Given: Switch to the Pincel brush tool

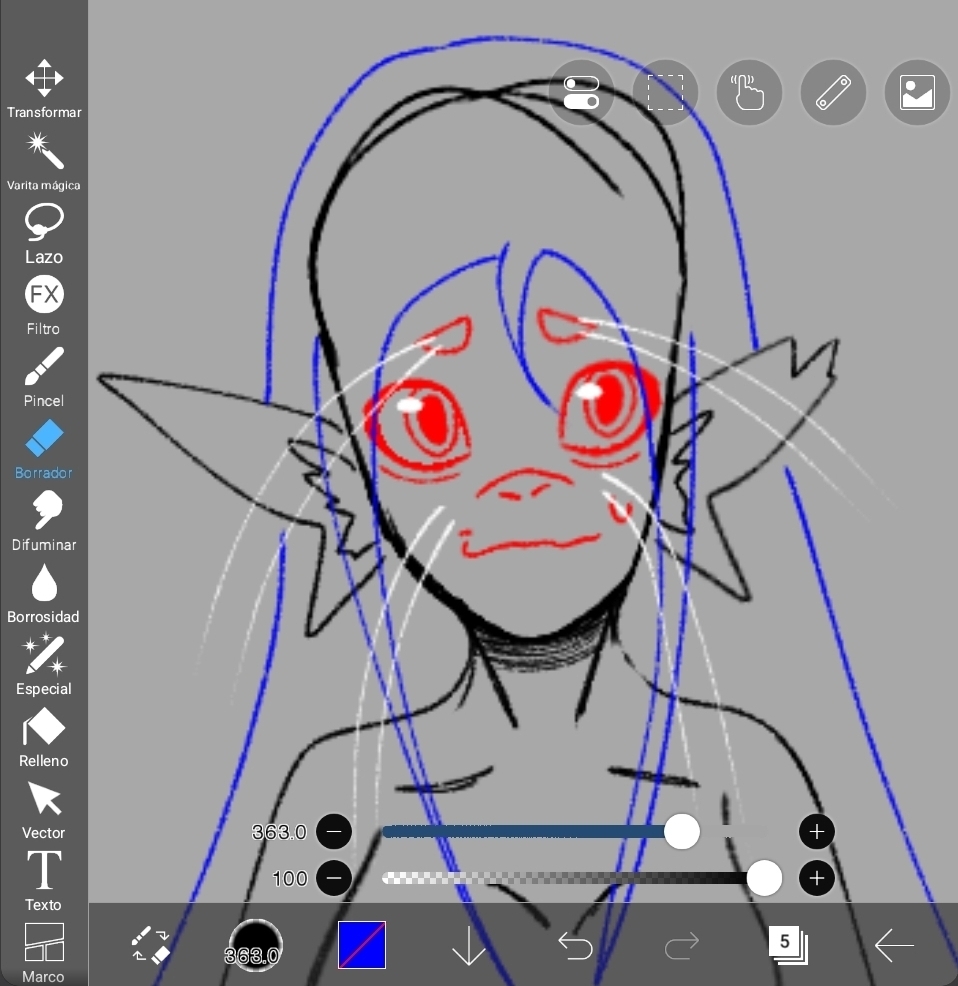Looking at the screenshot, I should [44, 376].
